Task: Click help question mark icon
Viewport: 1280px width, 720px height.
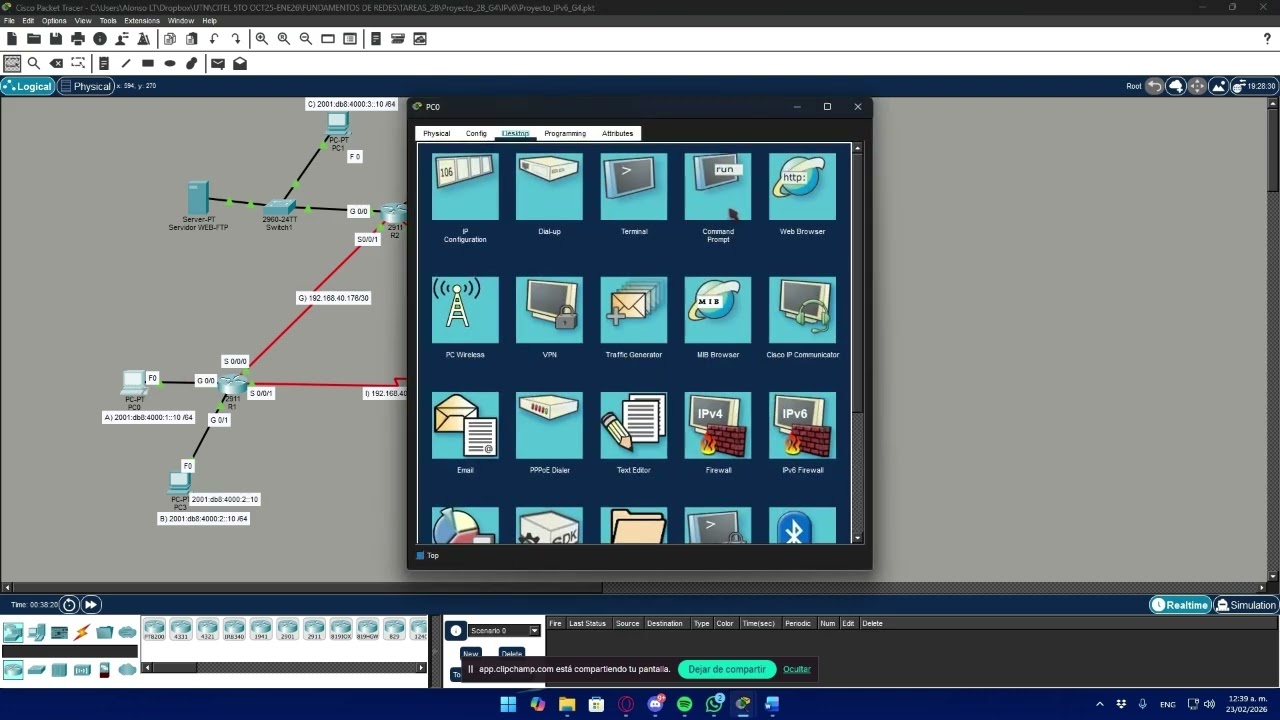Action: tap(1267, 39)
